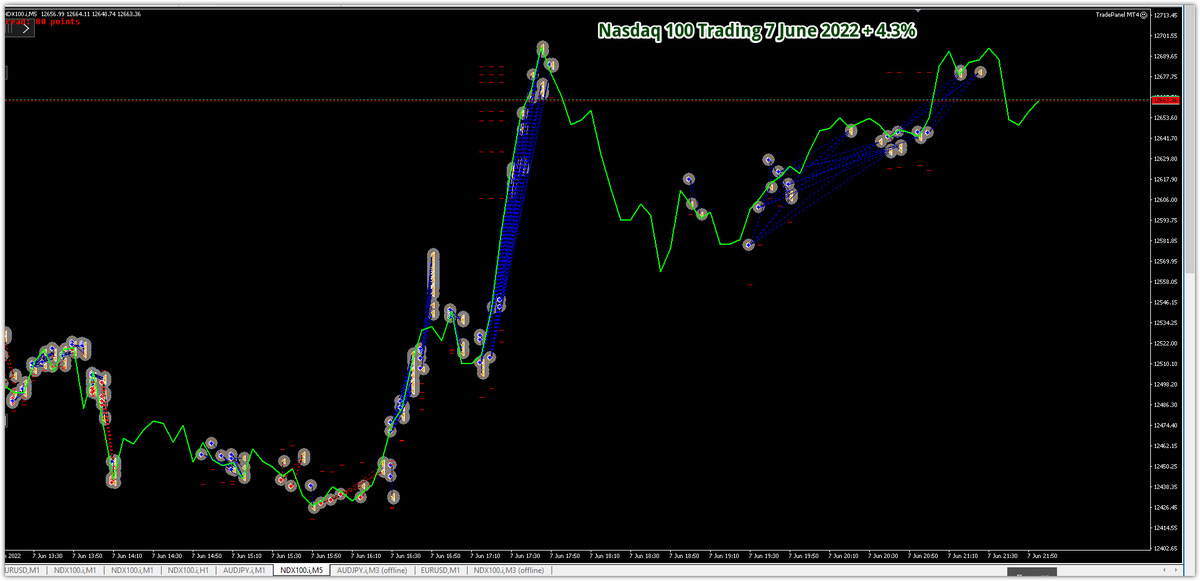Click price label 12689.65 on the axis

1164,56
